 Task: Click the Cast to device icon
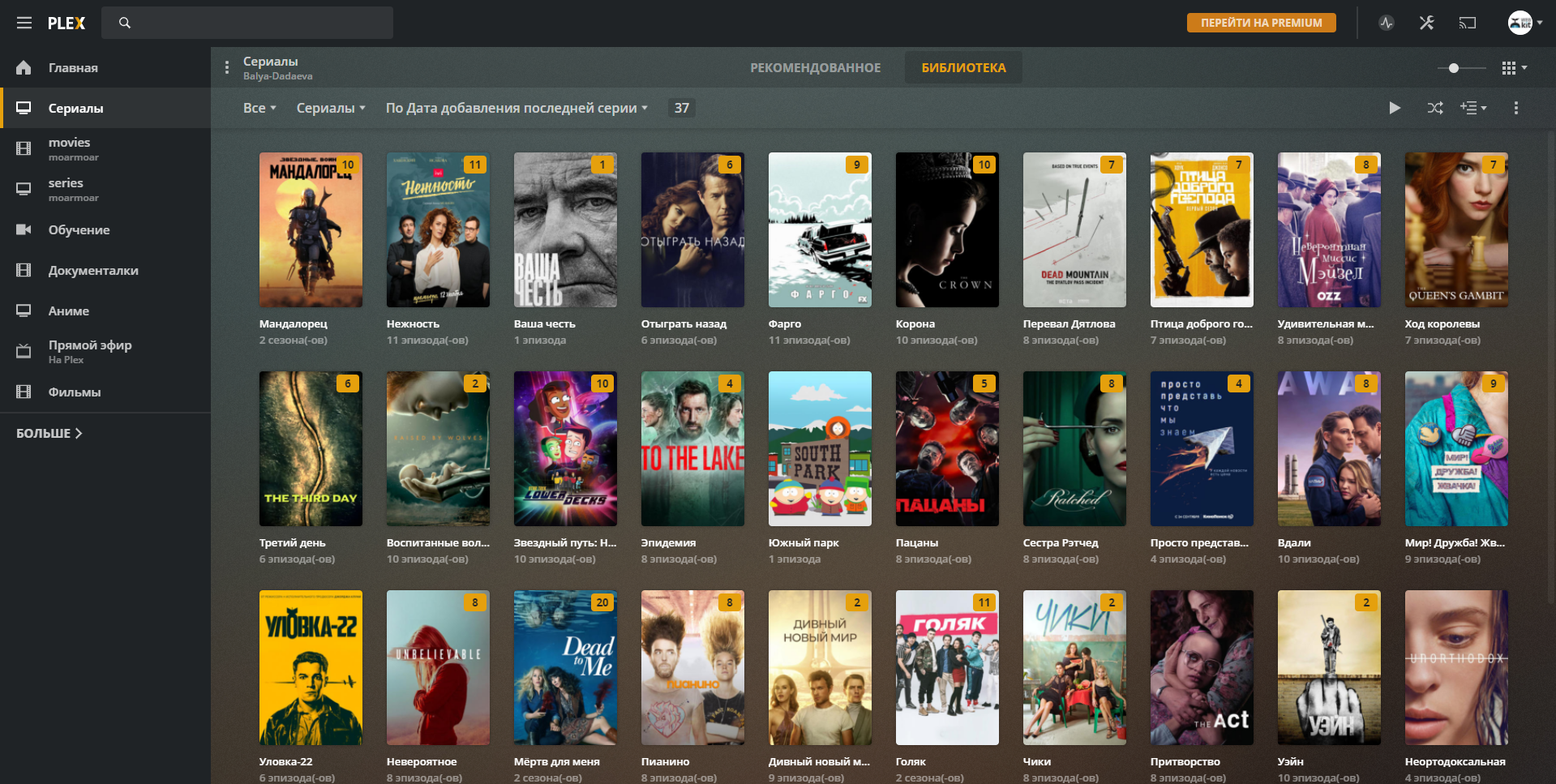(x=1468, y=23)
